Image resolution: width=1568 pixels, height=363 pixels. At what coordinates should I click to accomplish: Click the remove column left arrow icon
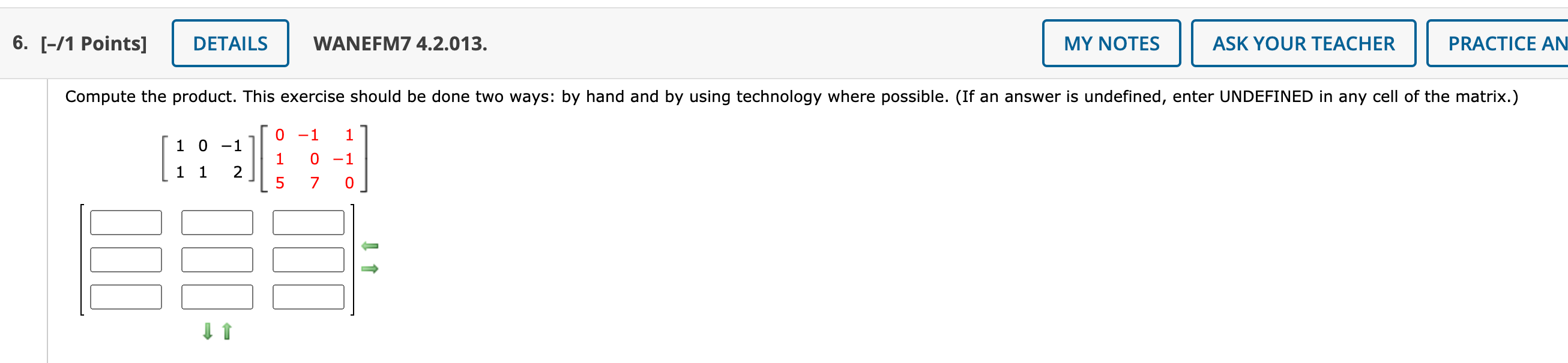tap(369, 245)
